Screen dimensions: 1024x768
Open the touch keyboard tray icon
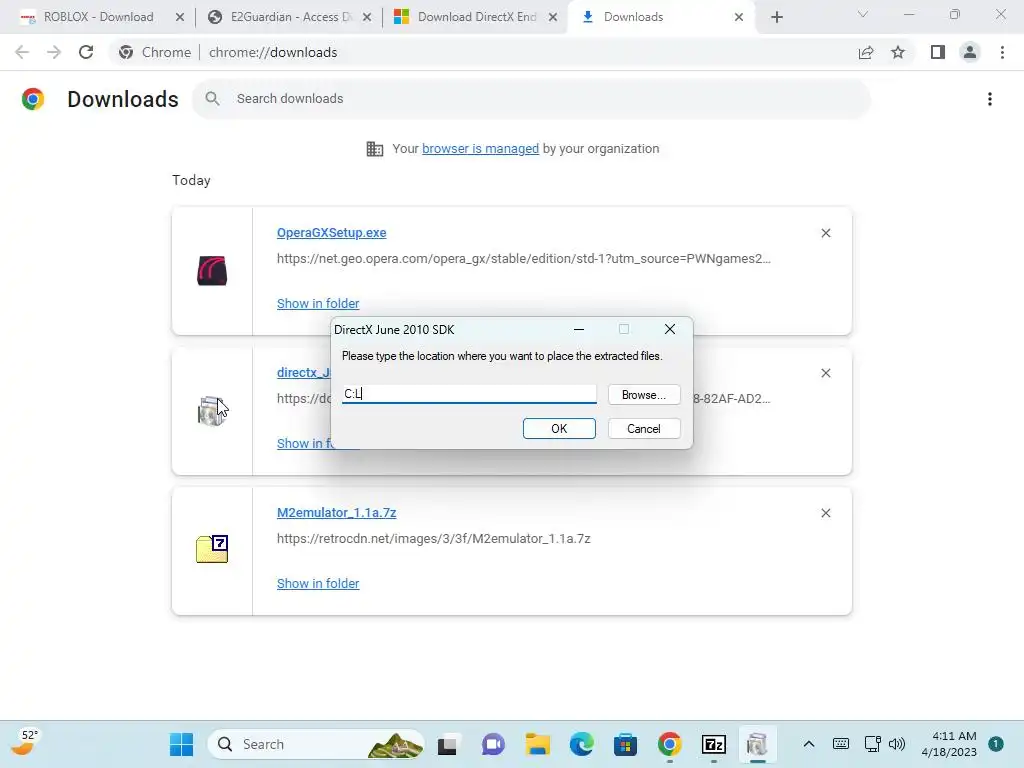(x=840, y=744)
